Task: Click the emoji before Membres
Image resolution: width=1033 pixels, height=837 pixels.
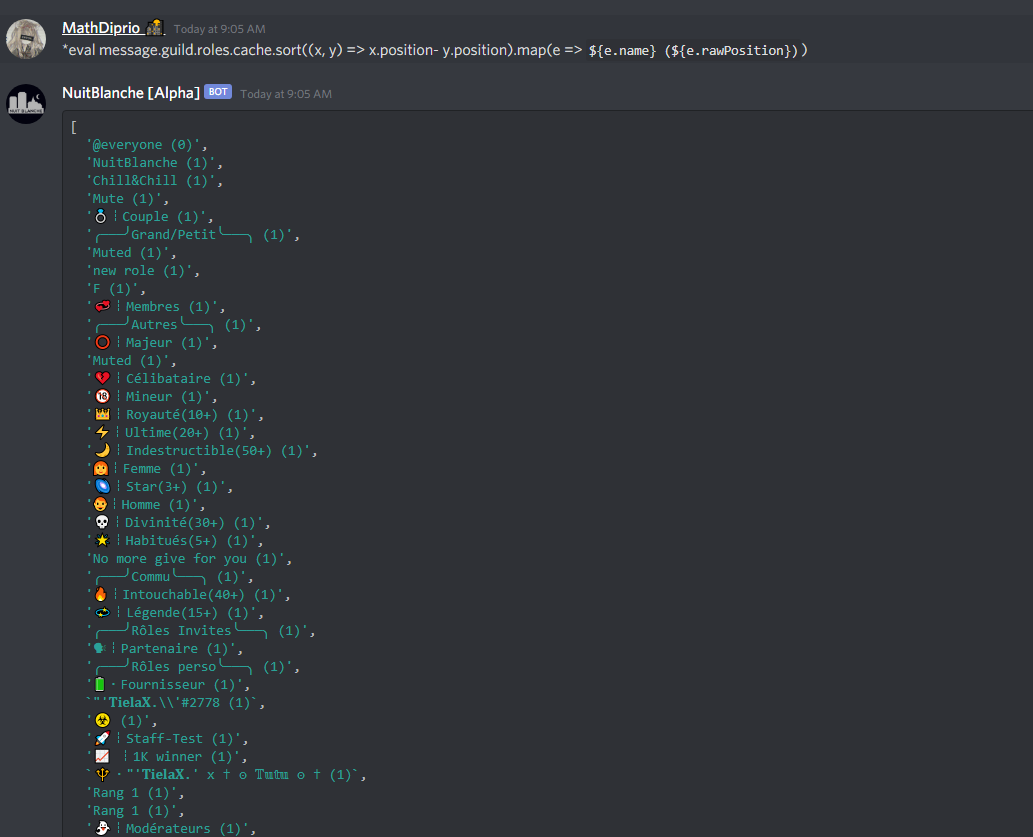Action: [102, 306]
